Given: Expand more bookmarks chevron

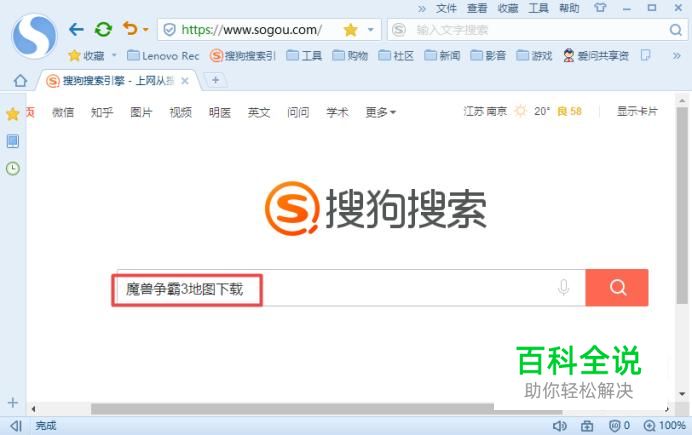Looking at the screenshot, I should [676, 56].
